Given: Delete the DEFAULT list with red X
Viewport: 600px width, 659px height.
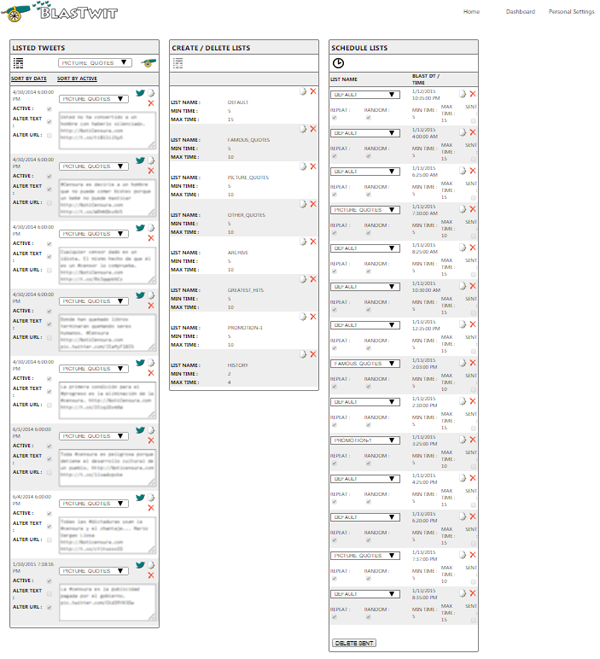Looking at the screenshot, I should pyautogui.click(x=313, y=91).
